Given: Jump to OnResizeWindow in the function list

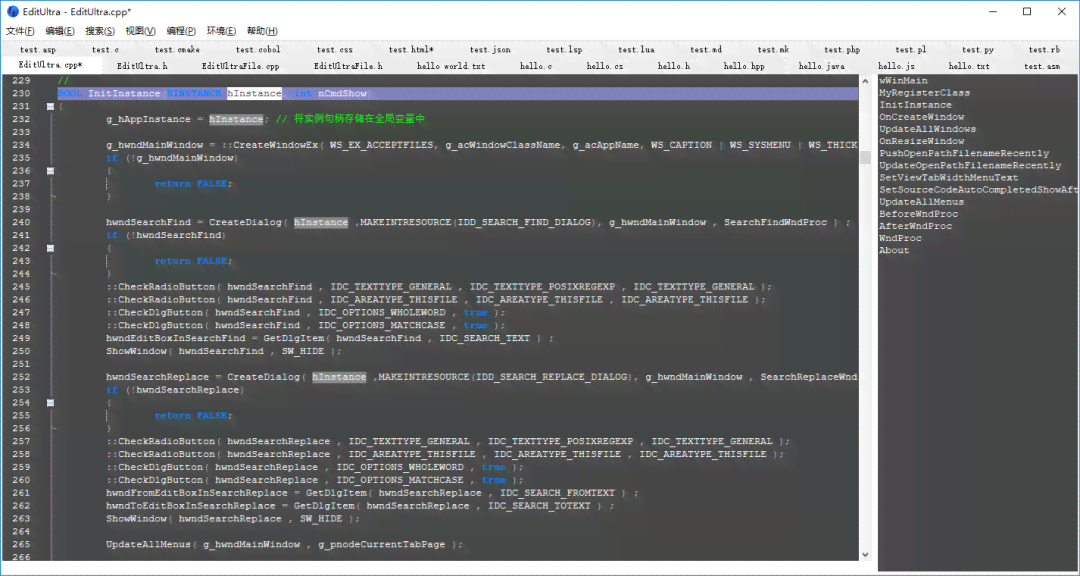Looking at the screenshot, I should (x=922, y=141).
